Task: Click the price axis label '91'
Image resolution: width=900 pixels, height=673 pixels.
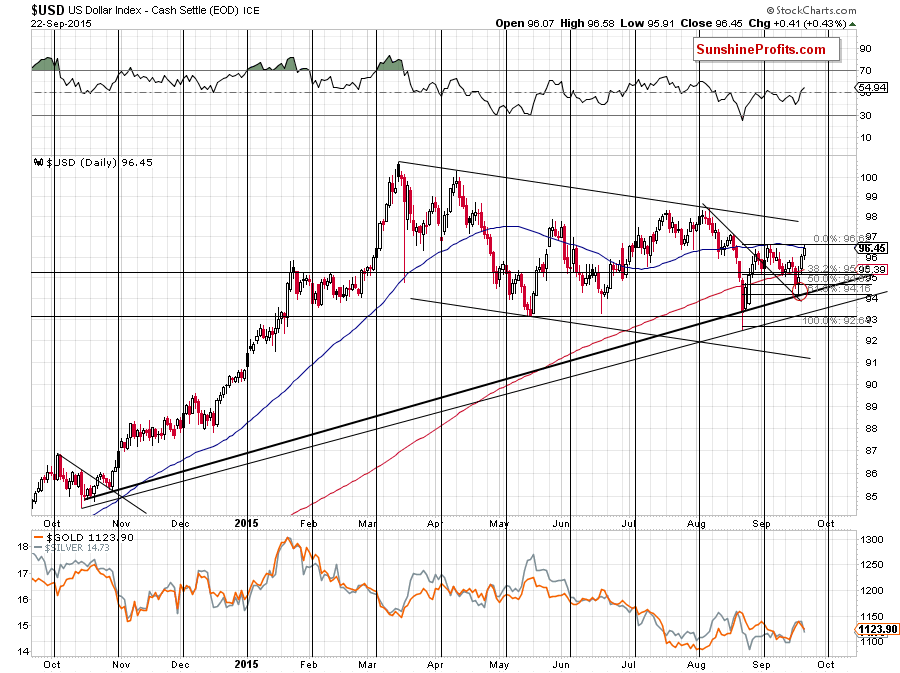Action: point(871,363)
